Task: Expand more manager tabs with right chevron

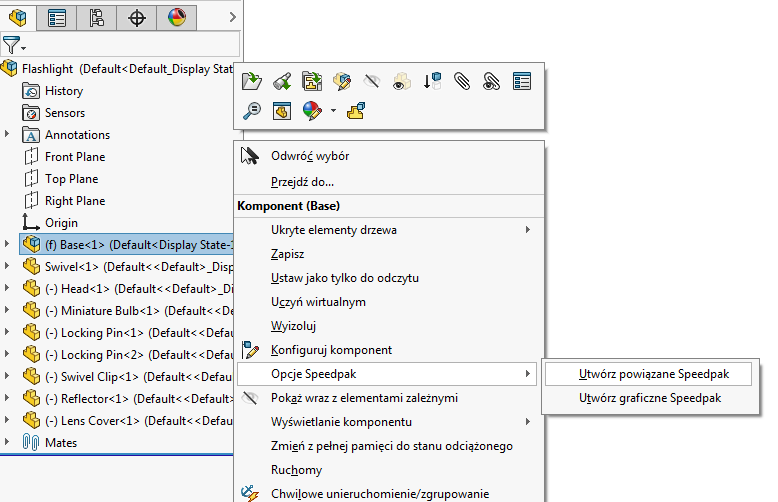Action: 232,17
